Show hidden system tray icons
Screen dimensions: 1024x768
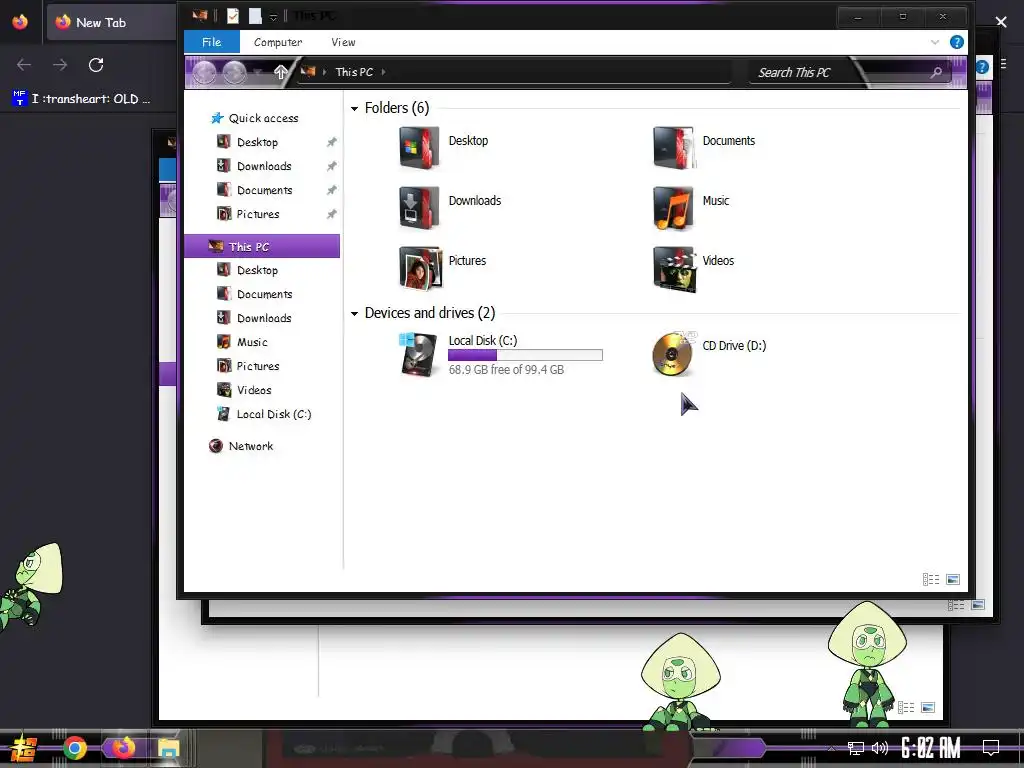[831, 748]
